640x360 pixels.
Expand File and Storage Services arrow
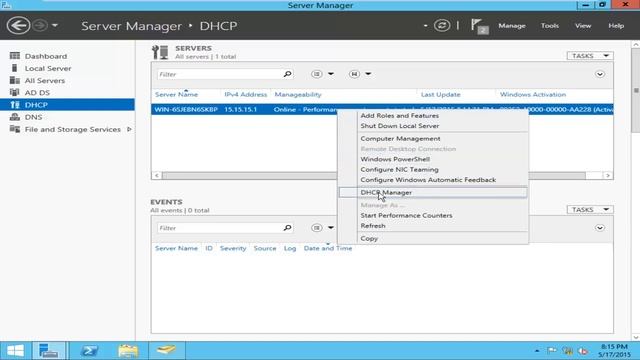click(129, 129)
